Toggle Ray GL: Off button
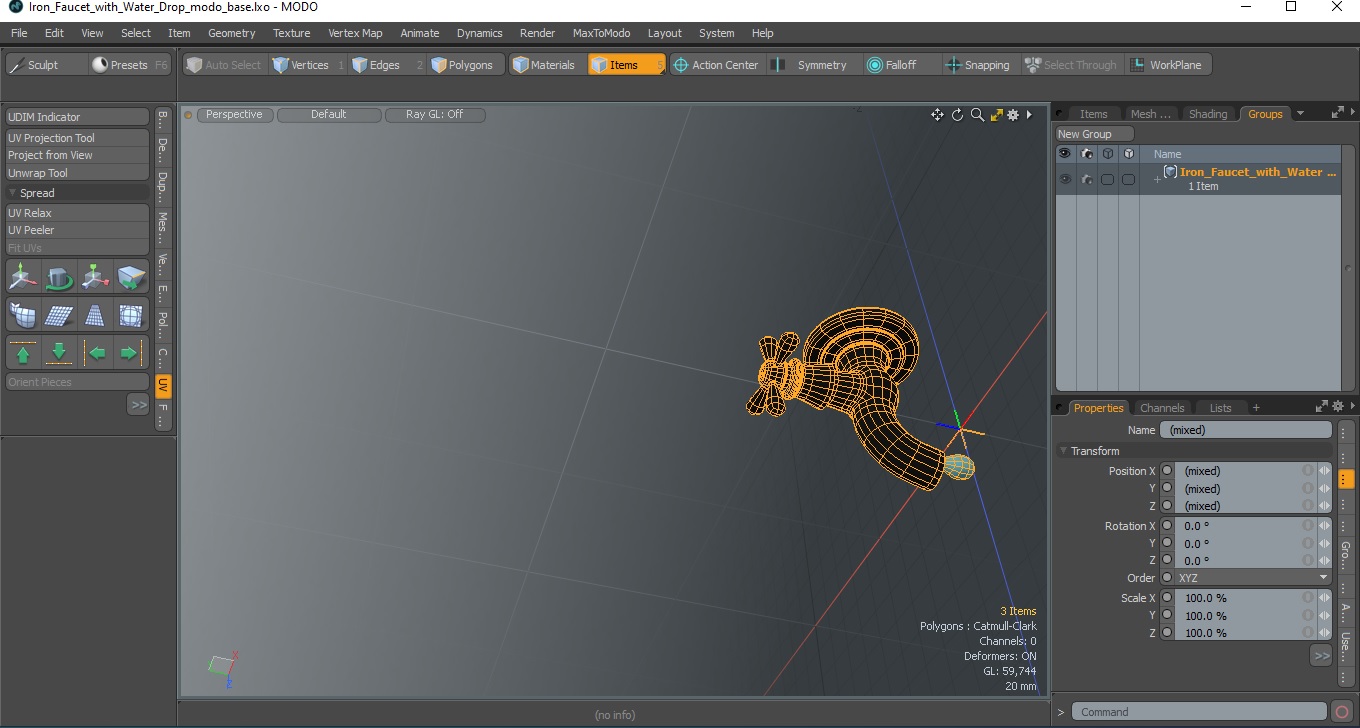 pos(435,115)
